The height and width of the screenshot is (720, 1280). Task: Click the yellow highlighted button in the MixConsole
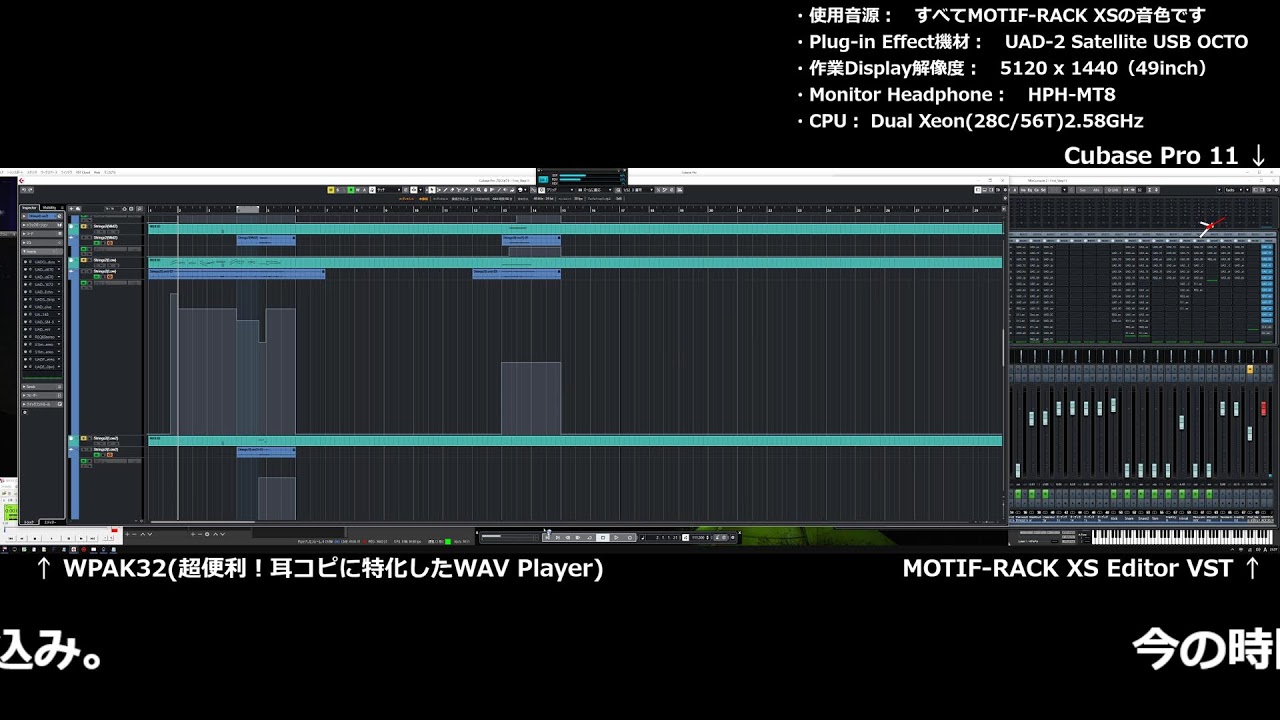coord(1250,370)
